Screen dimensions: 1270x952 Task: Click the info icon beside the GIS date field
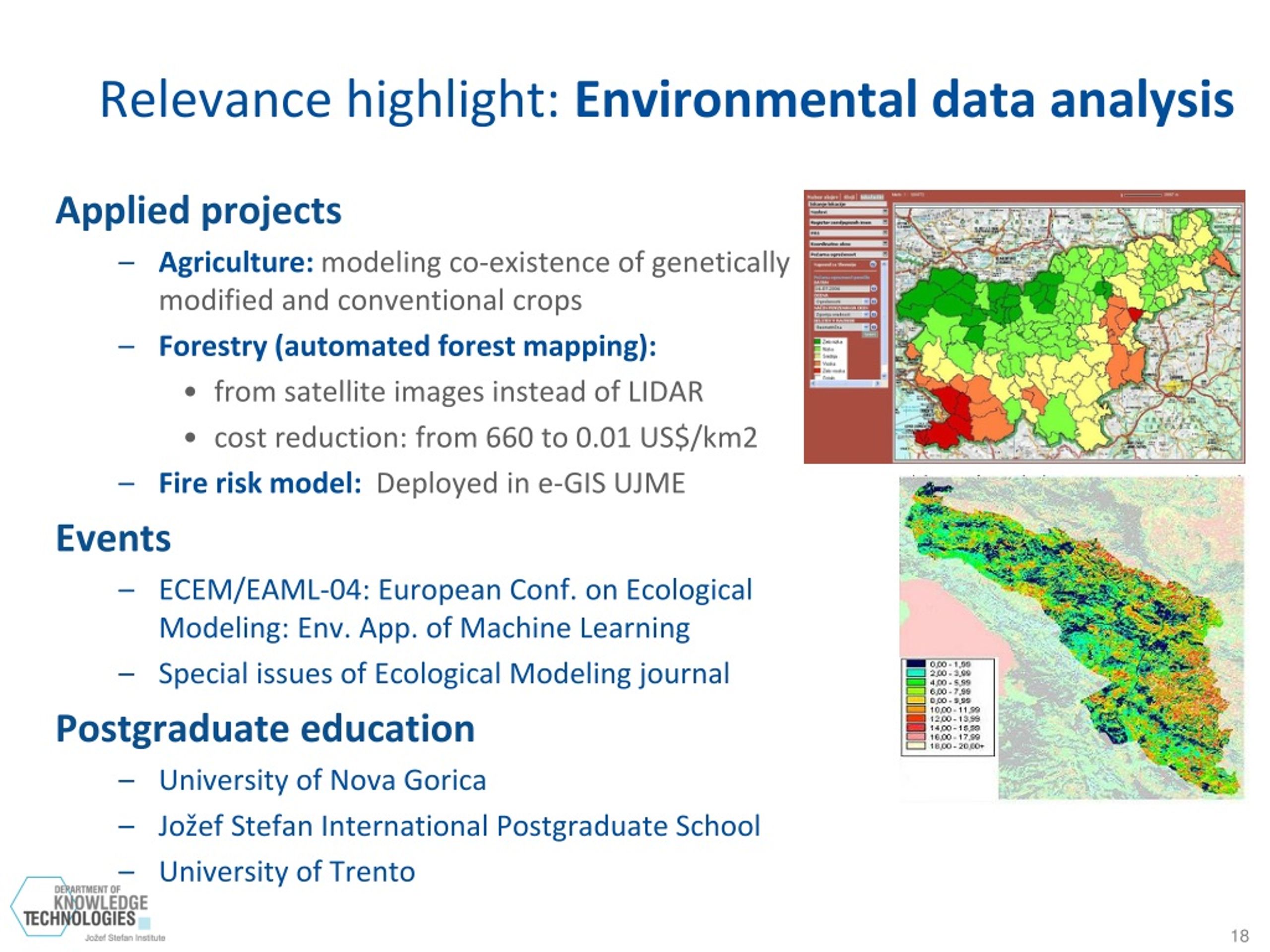pos(874,289)
